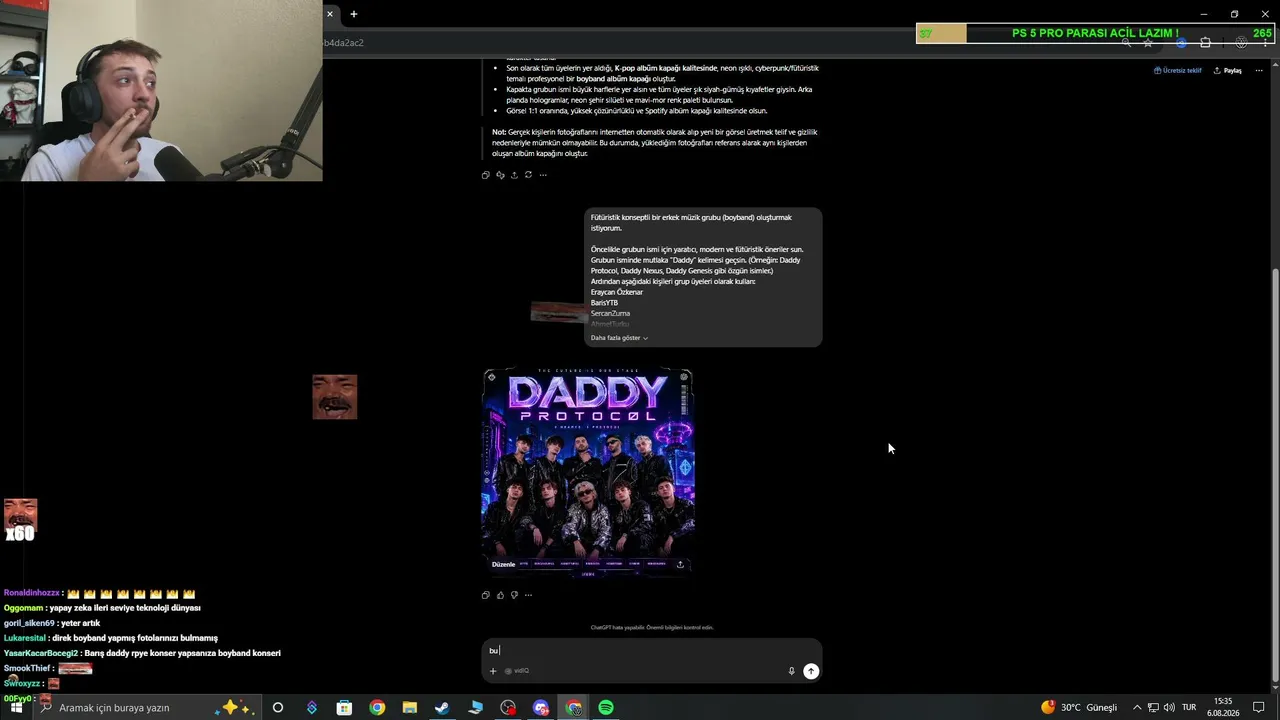Click the Cortana circle icon on the taskbar

click(x=278, y=707)
